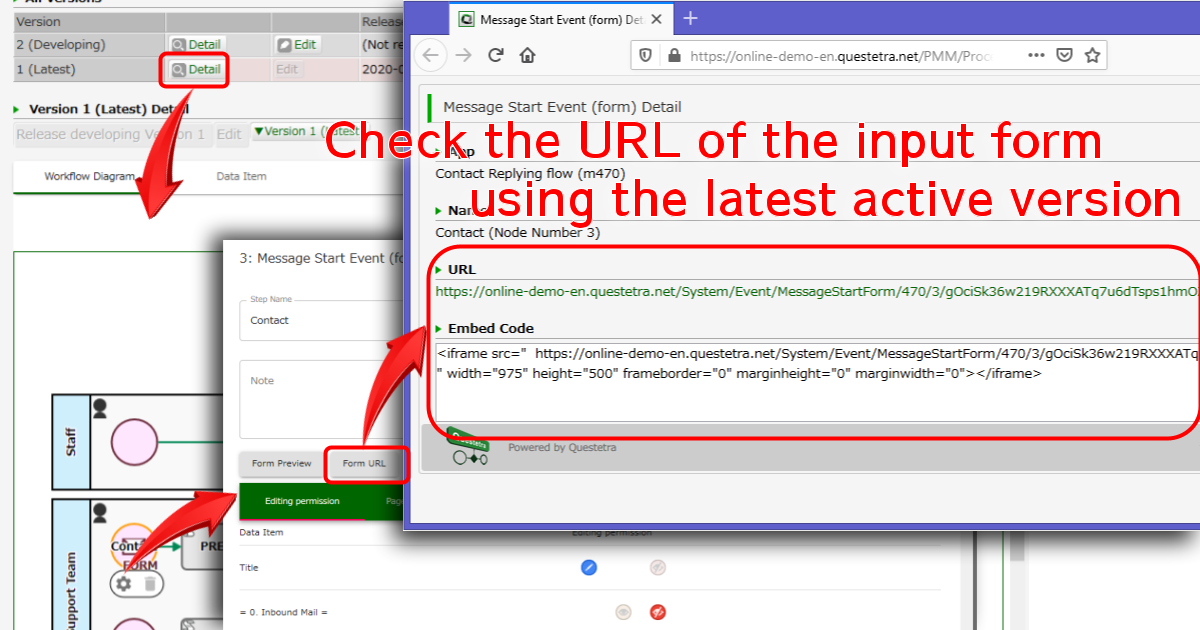Click the Questetra logo in the footer
1200x630 pixels.
pos(467,447)
